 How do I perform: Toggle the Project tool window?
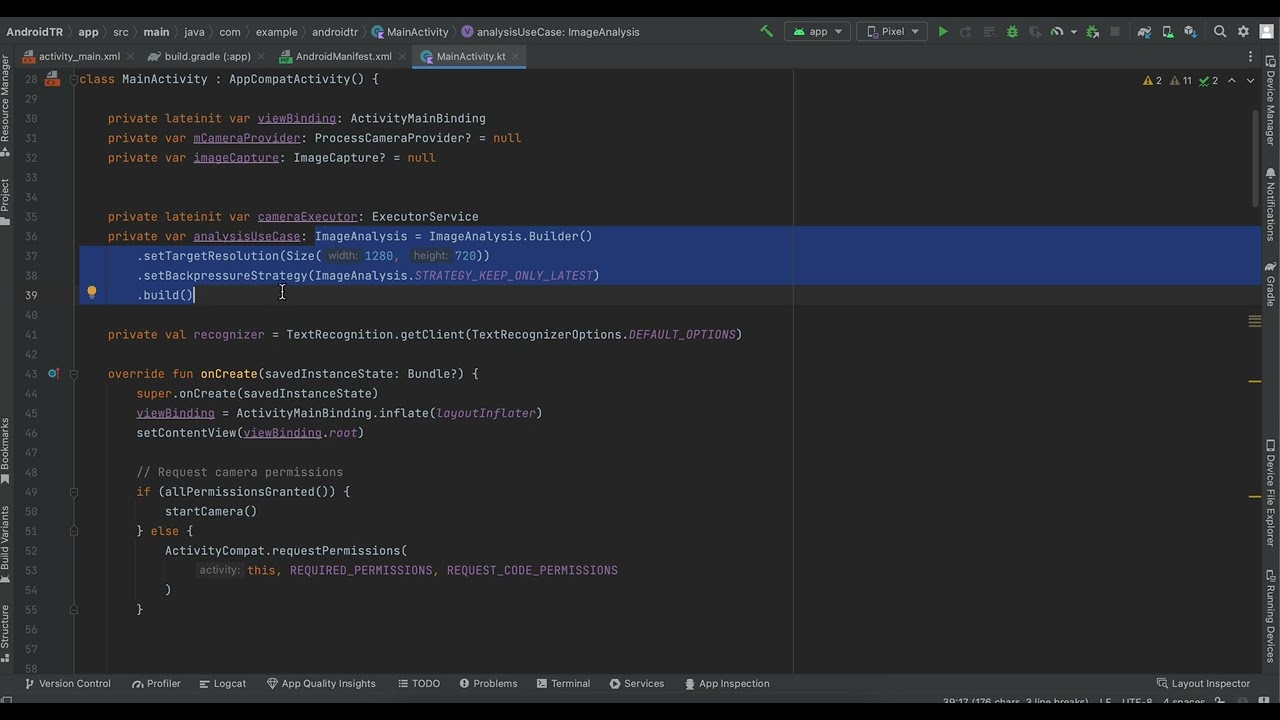tap(6, 201)
